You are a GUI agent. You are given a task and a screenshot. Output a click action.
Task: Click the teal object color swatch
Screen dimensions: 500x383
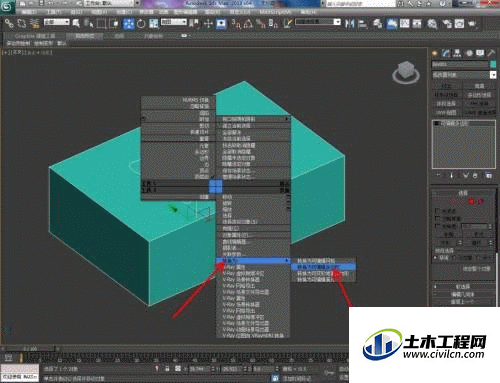click(493, 64)
